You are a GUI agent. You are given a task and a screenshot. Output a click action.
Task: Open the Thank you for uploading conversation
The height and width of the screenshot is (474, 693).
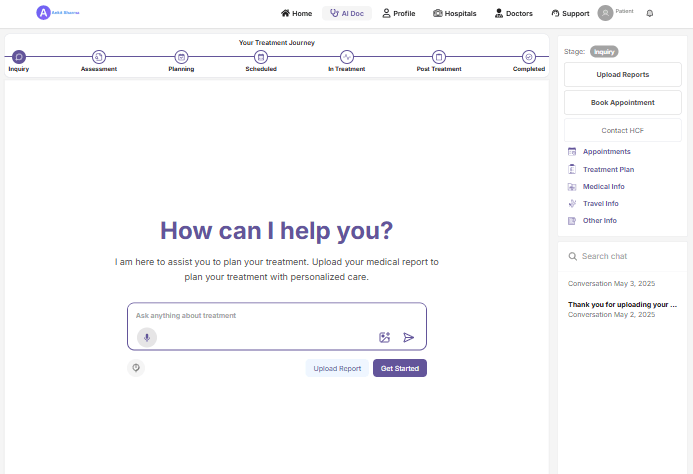pos(622,309)
